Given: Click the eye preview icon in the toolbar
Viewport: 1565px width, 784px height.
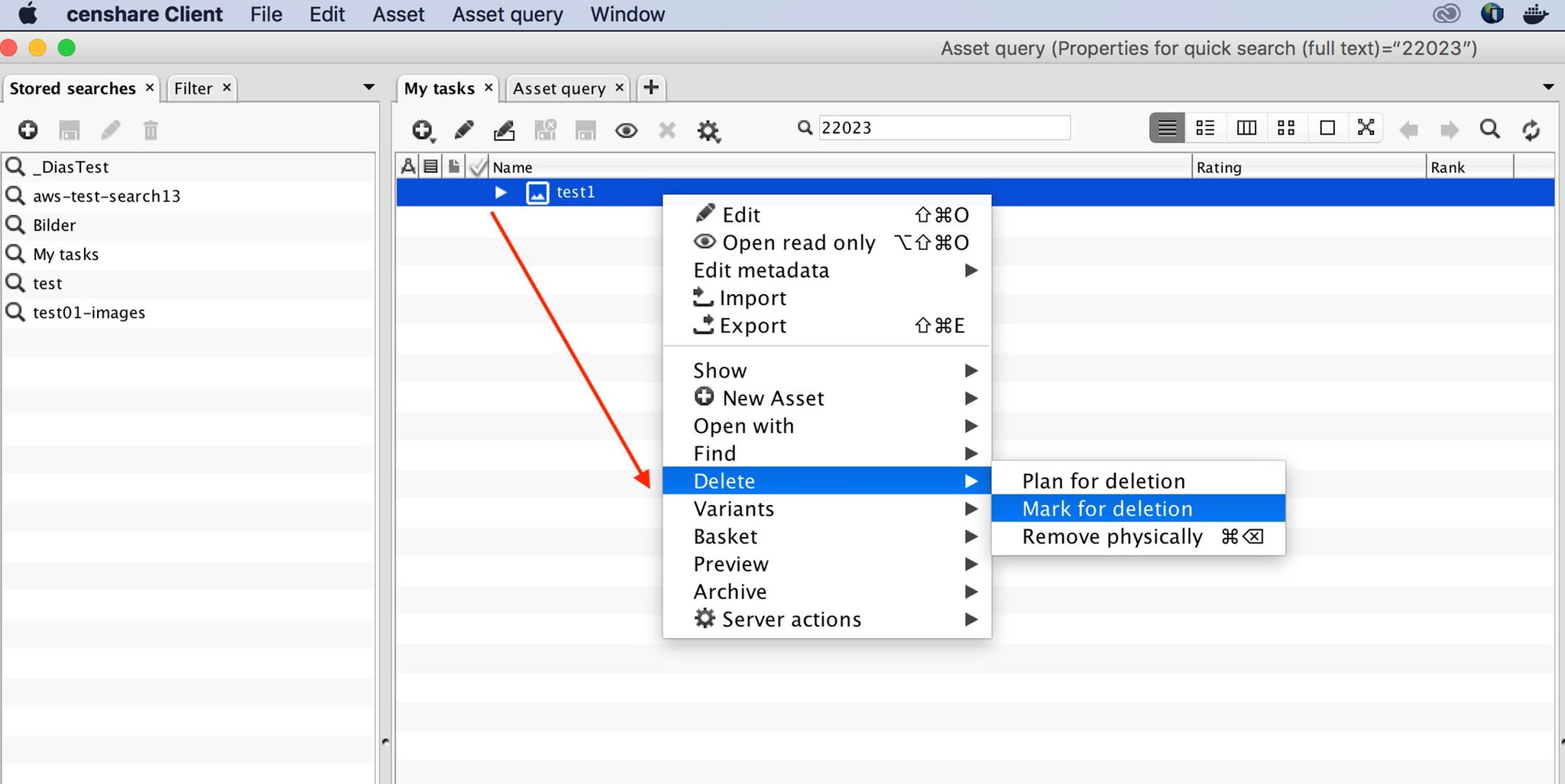Looking at the screenshot, I should [x=626, y=131].
